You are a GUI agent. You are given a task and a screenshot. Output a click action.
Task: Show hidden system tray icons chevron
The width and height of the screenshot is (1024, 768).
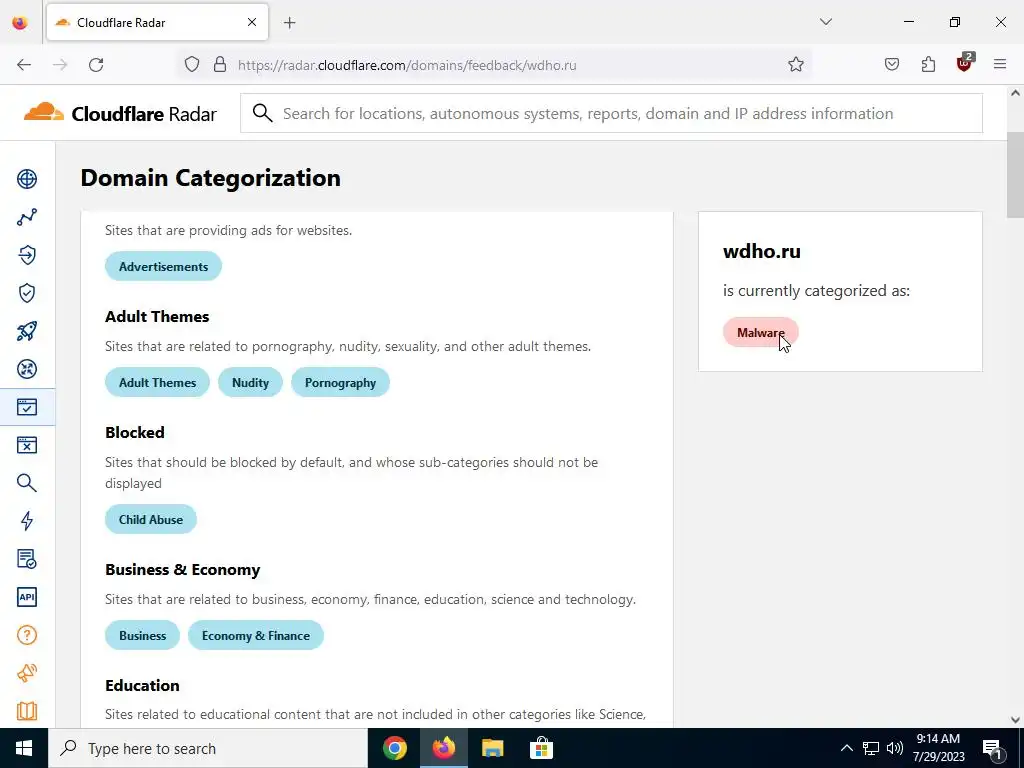[x=846, y=748]
